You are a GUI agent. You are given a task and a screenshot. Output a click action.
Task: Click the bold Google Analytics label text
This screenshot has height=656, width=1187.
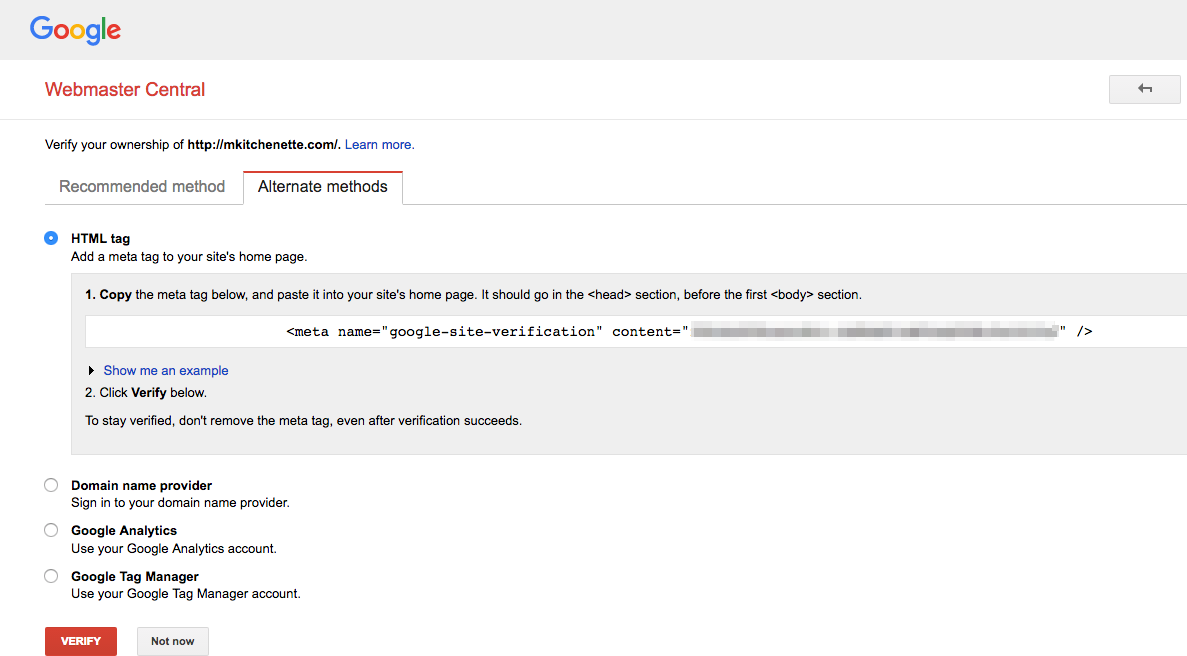pyautogui.click(x=124, y=530)
